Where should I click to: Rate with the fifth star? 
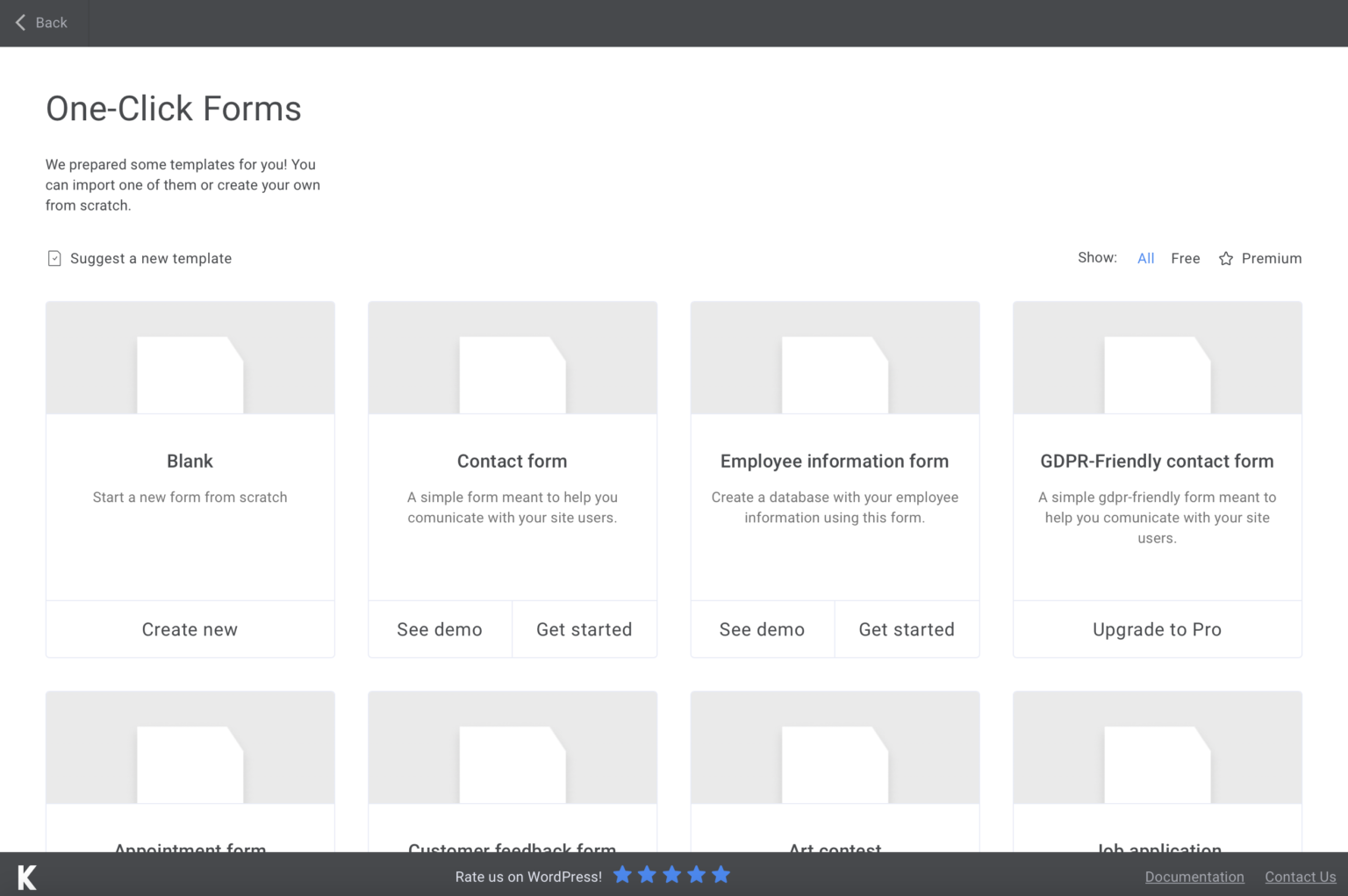click(x=721, y=874)
